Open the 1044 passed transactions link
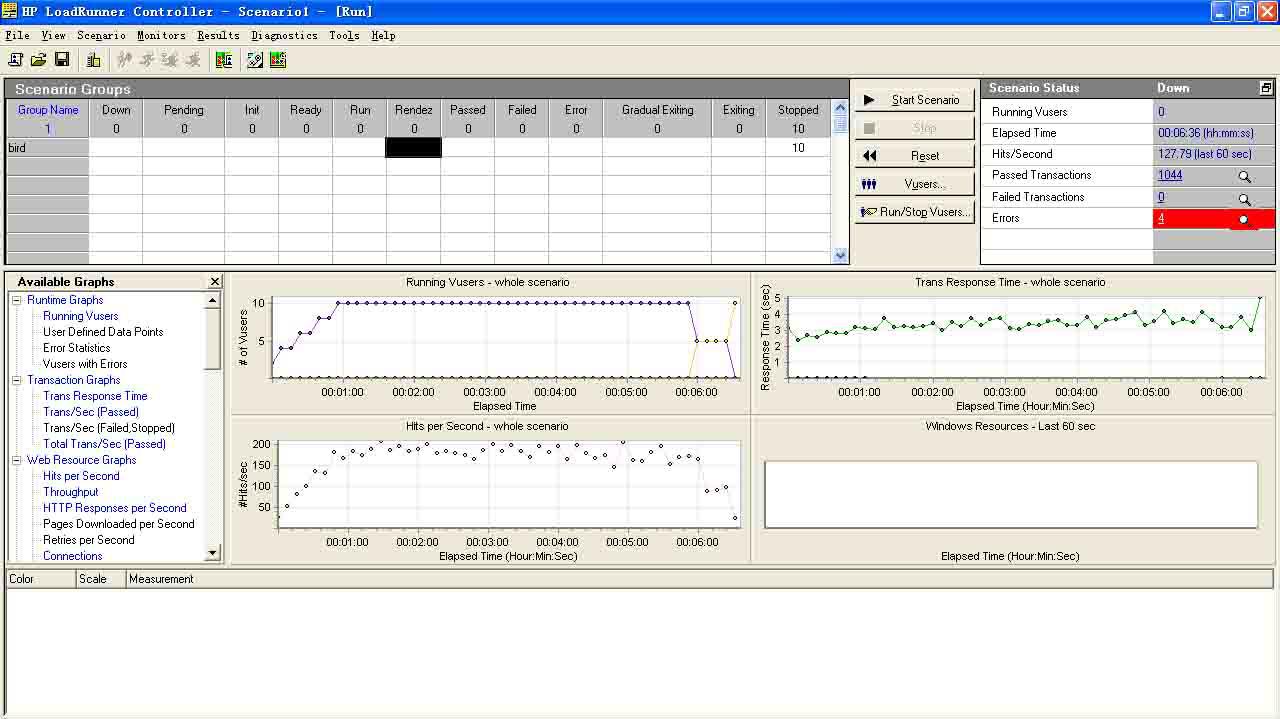The height and width of the screenshot is (719, 1280). click(x=1170, y=175)
